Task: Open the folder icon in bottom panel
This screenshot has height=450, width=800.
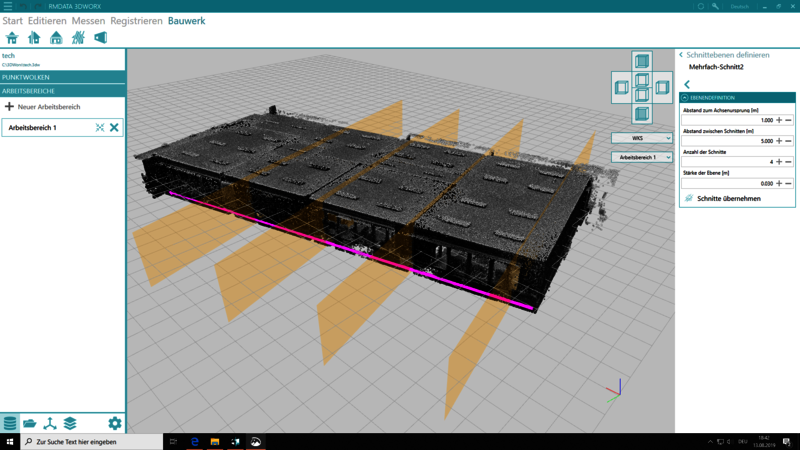Action: point(30,424)
